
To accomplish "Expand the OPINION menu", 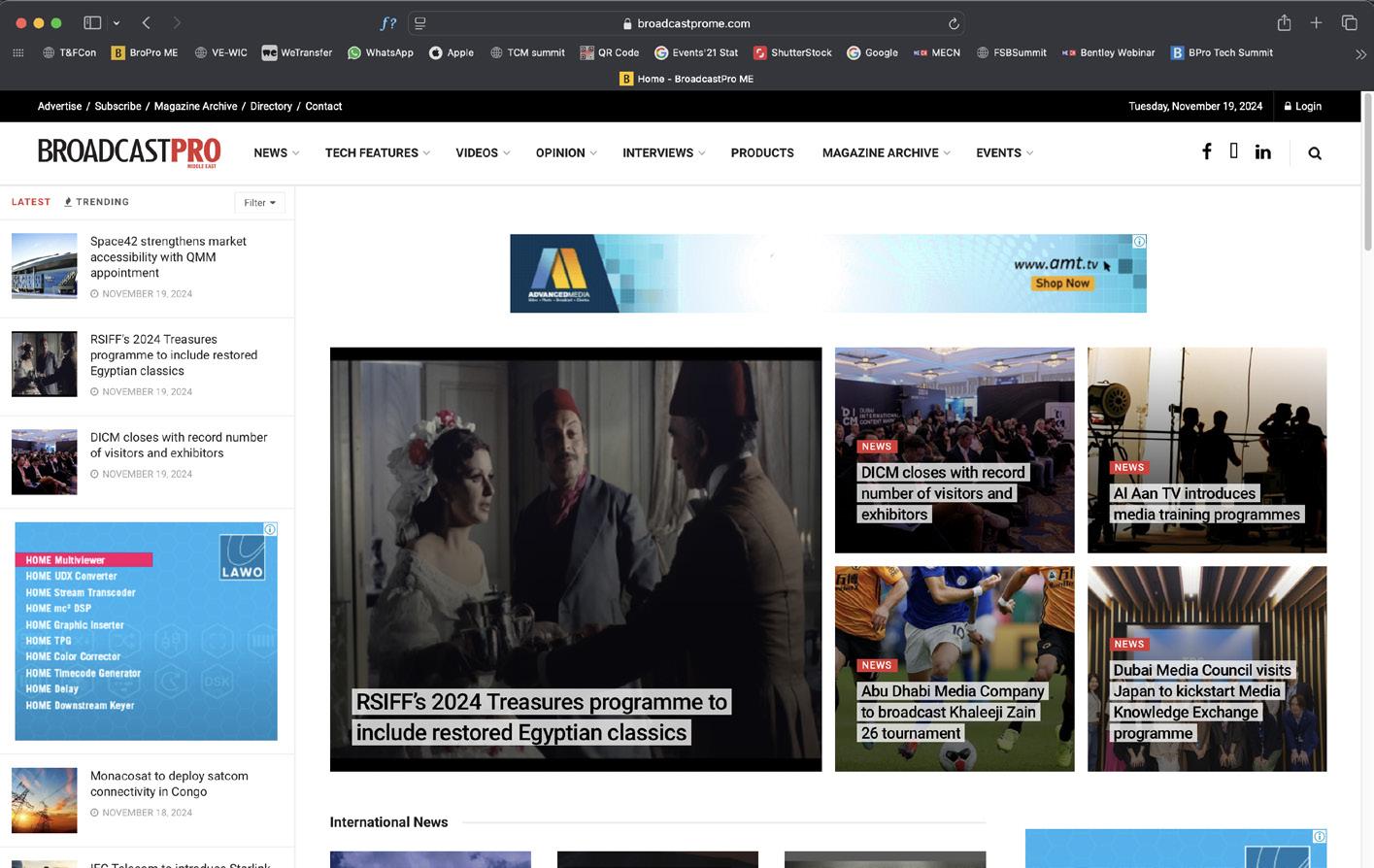I will 566,152.
